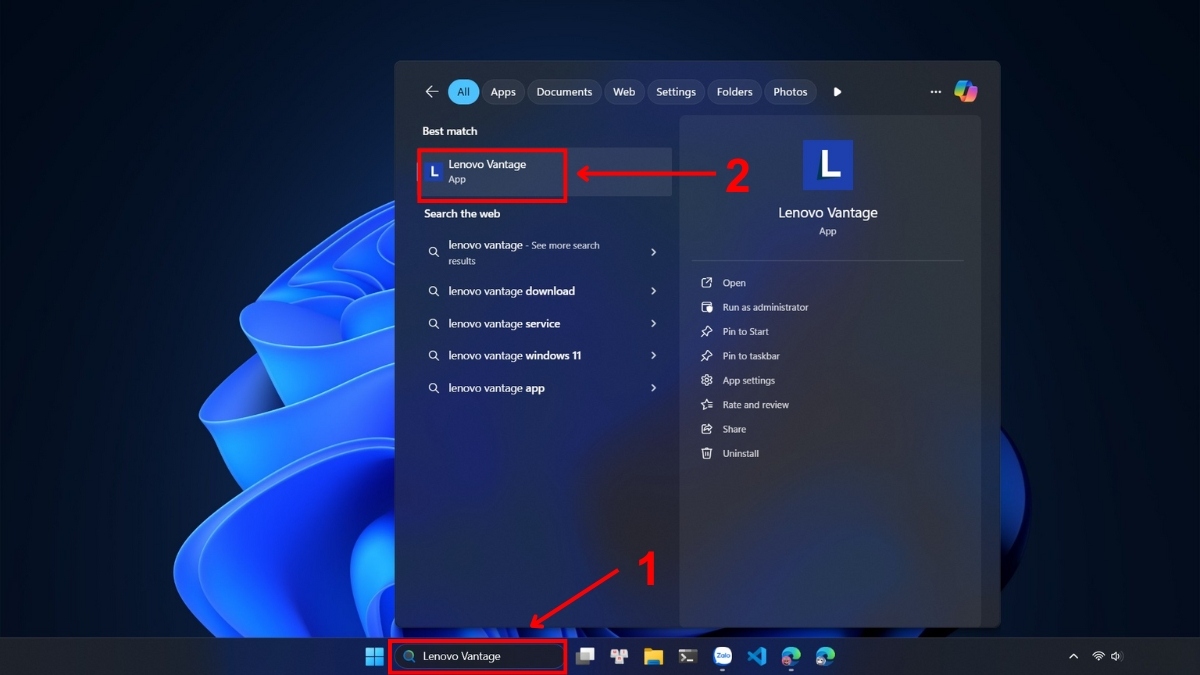Expand chevron beside 'lenovo vantage windows 11'
Viewport: 1200px width, 675px height.
pyautogui.click(x=654, y=356)
